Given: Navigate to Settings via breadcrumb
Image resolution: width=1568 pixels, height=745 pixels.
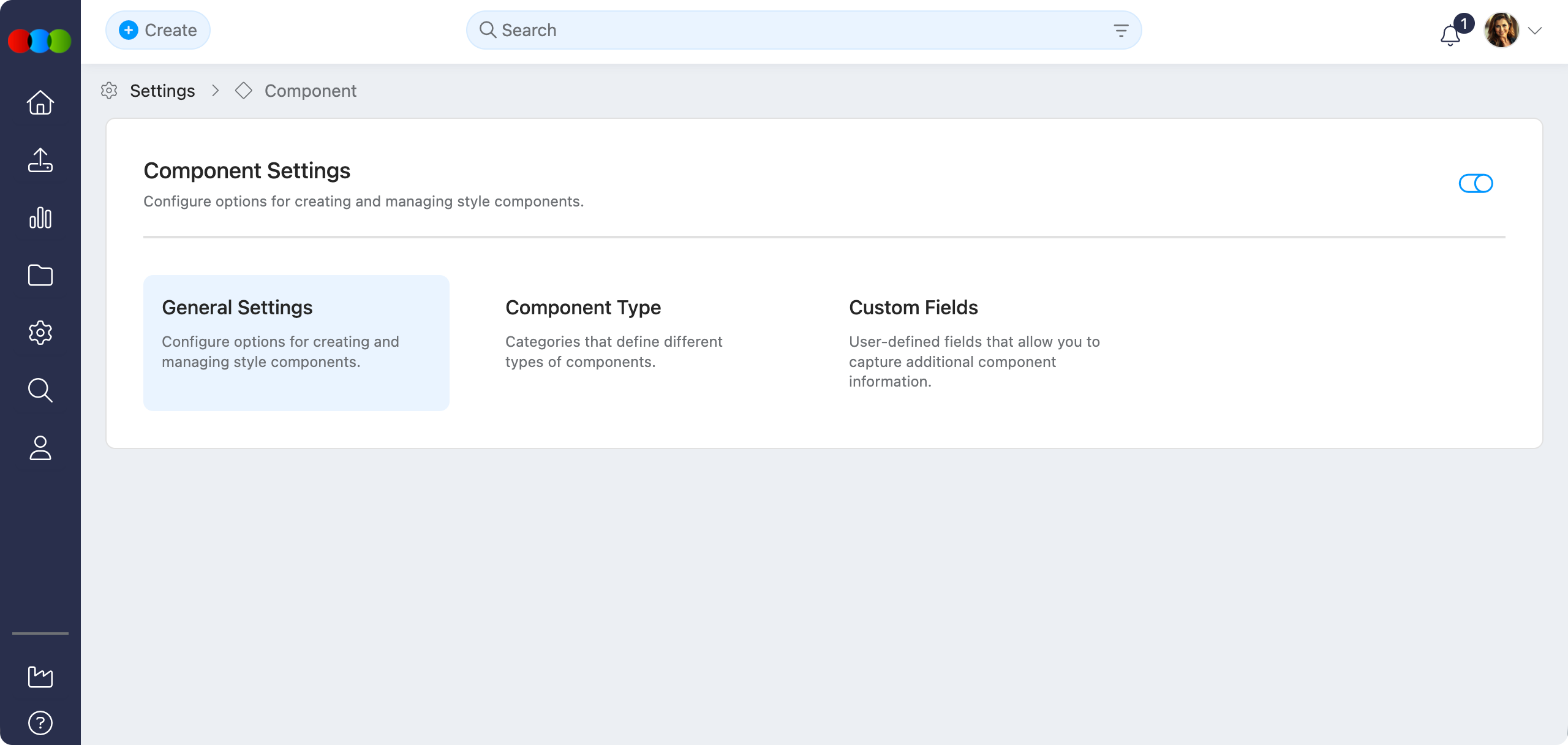Looking at the screenshot, I should point(162,91).
